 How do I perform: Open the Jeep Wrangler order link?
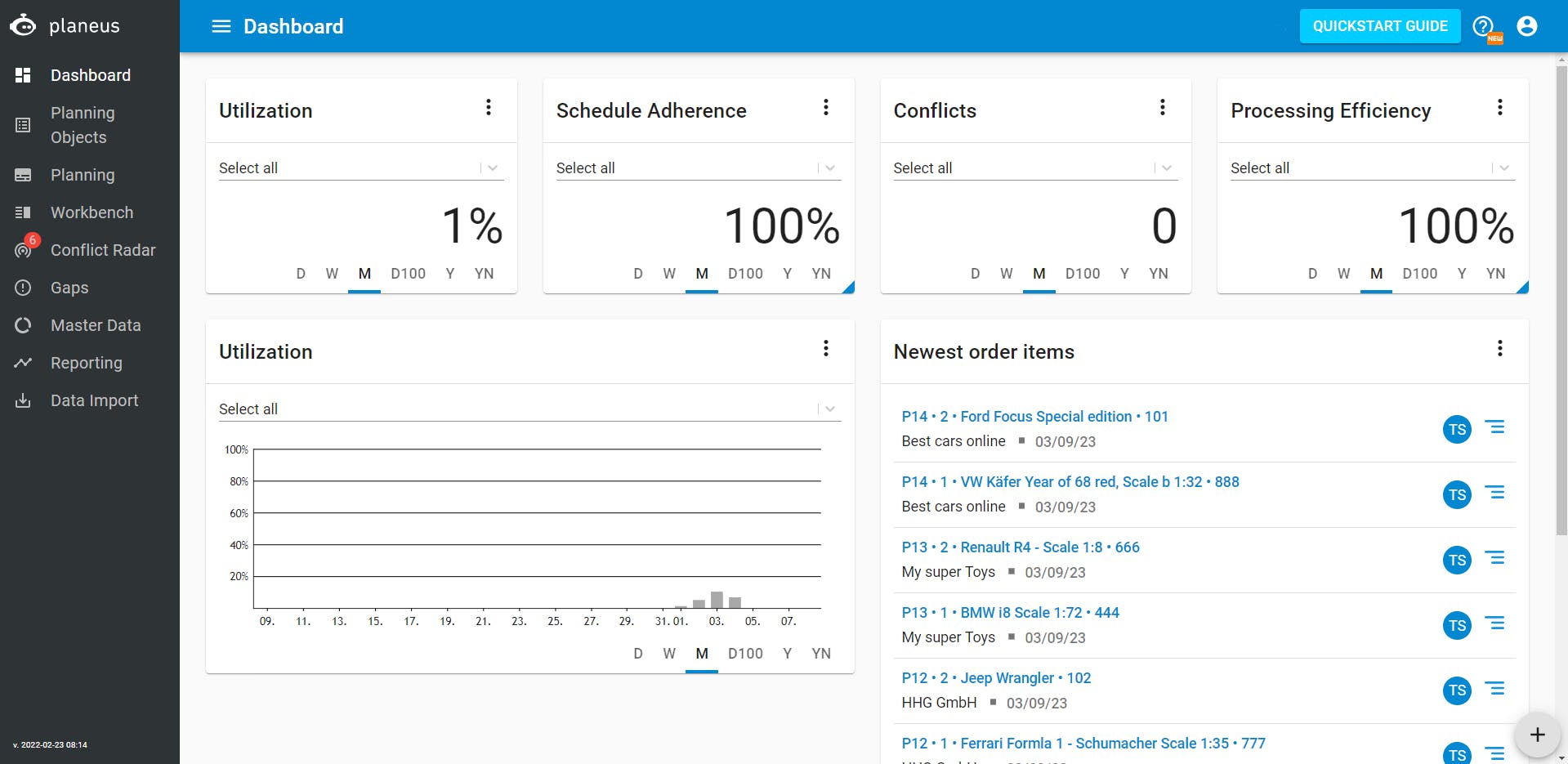[996, 678]
